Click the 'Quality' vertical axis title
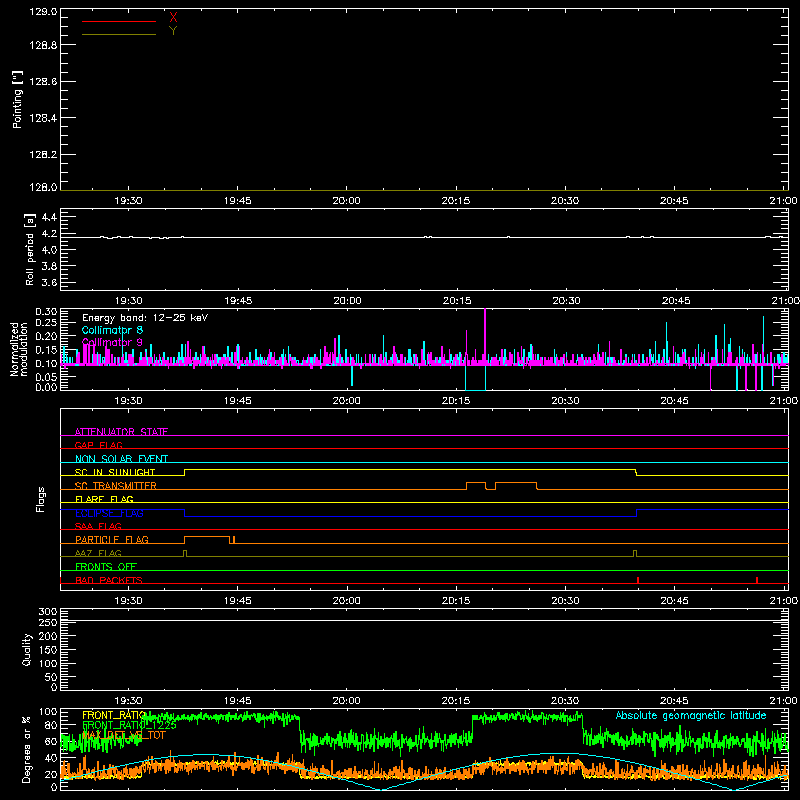Viewport: 800px width, 800px height. pyautogui.click(x=27, y=649)
